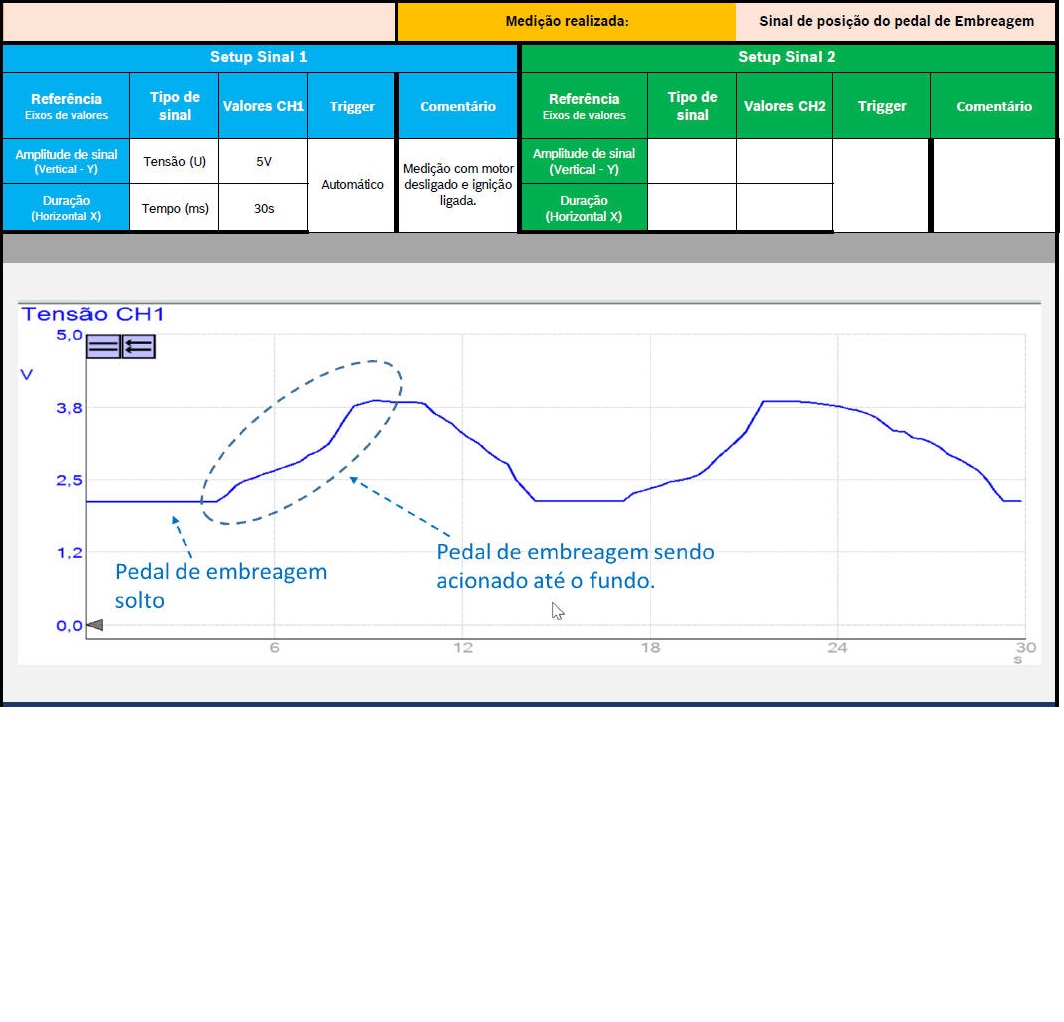Select the 30s value cell
The width and height of the screenshot is (1064, 1022).
[263, 208]
